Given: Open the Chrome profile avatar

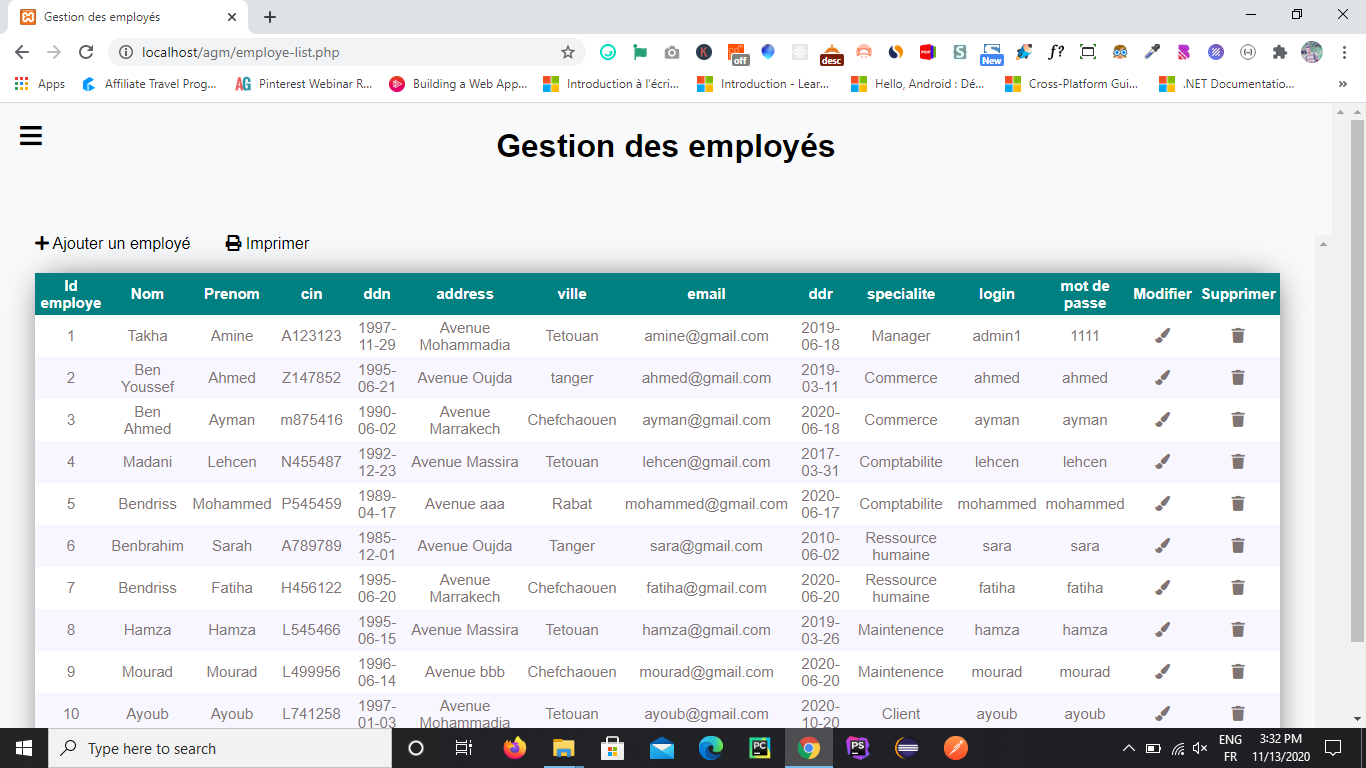Looking at the screenshot, I should click(x=1311, y=52).
